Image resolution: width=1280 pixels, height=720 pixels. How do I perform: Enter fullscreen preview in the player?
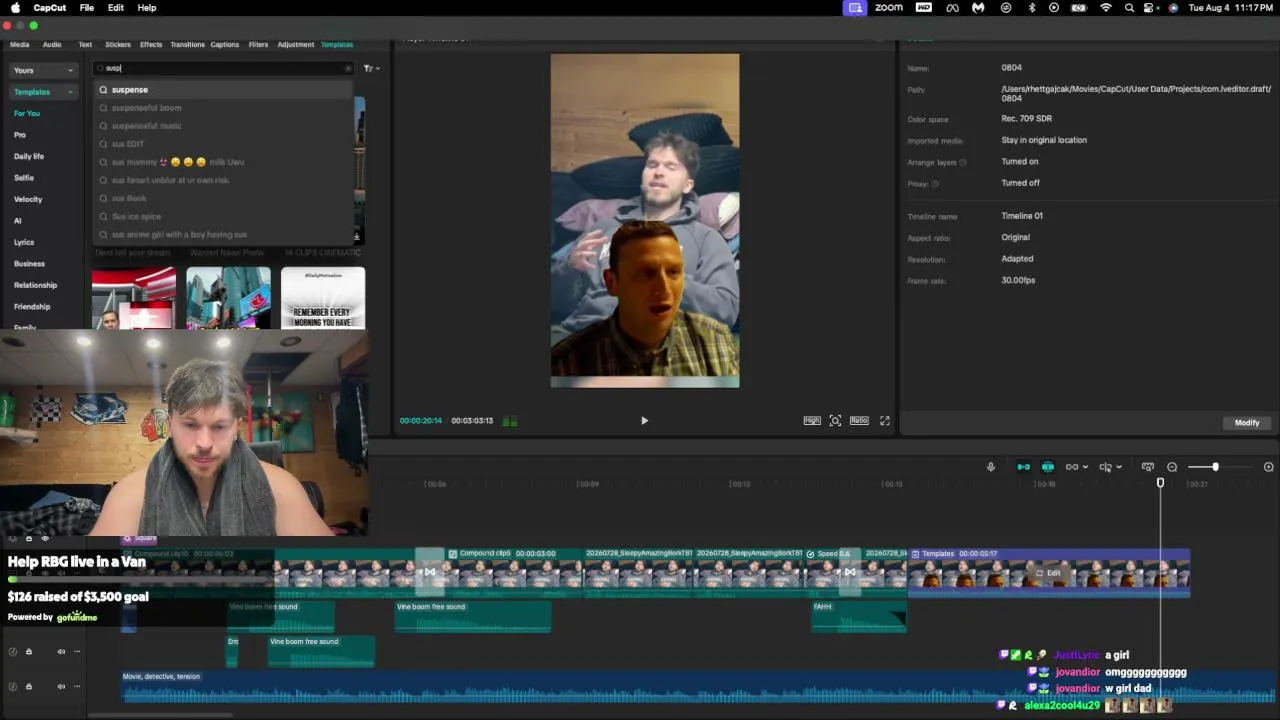885,421
